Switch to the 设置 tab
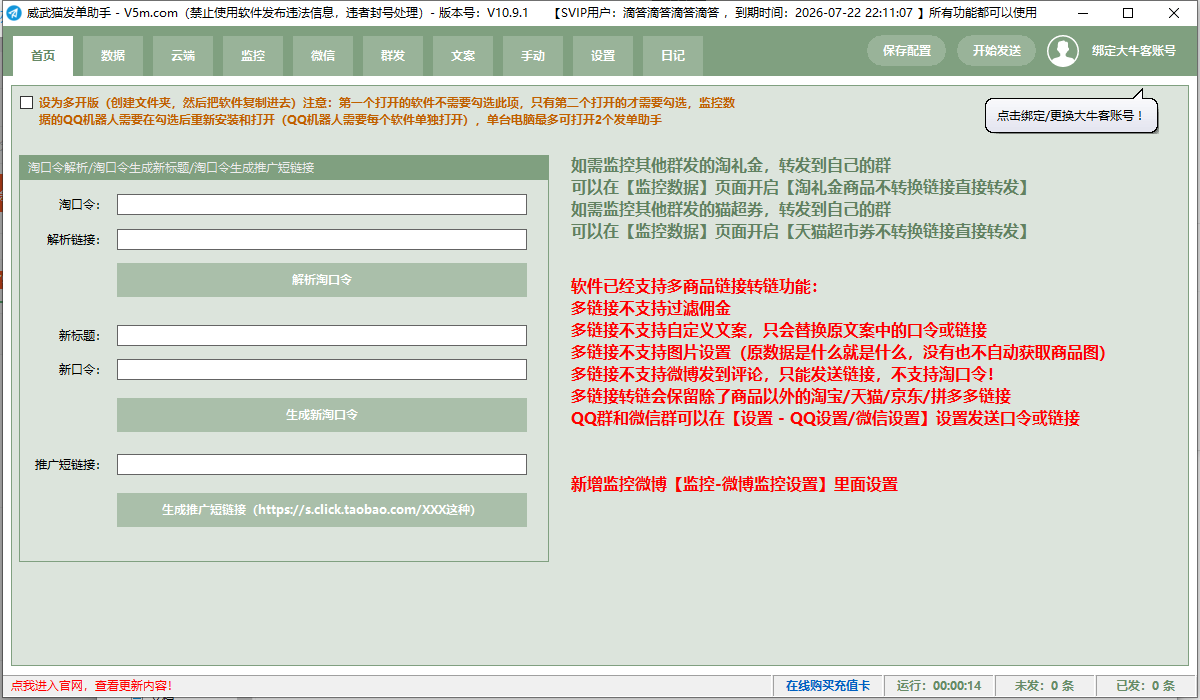1200x700 pixels. click(x=603, y=56)
